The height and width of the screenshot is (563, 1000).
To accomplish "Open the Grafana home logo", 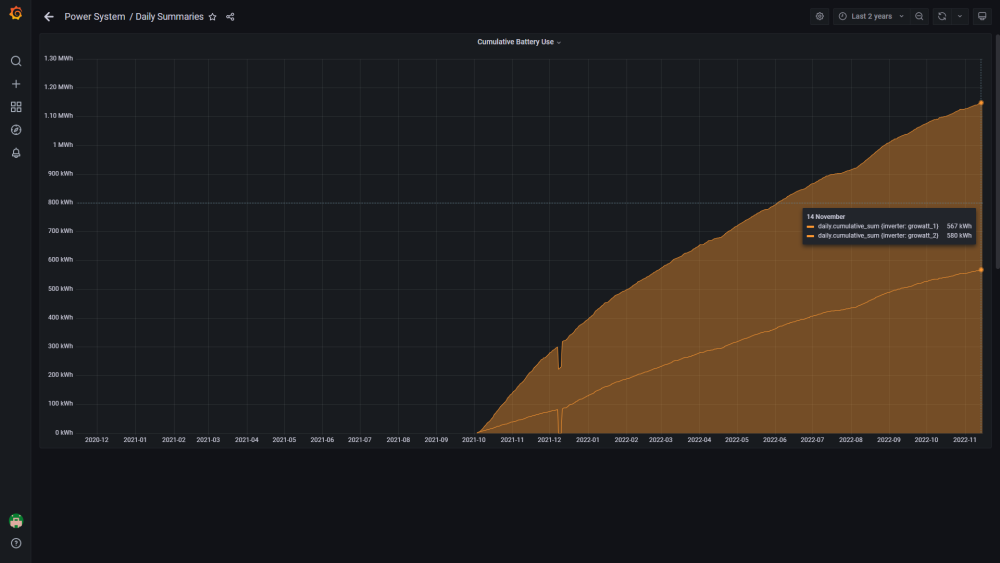I will 16,13.
